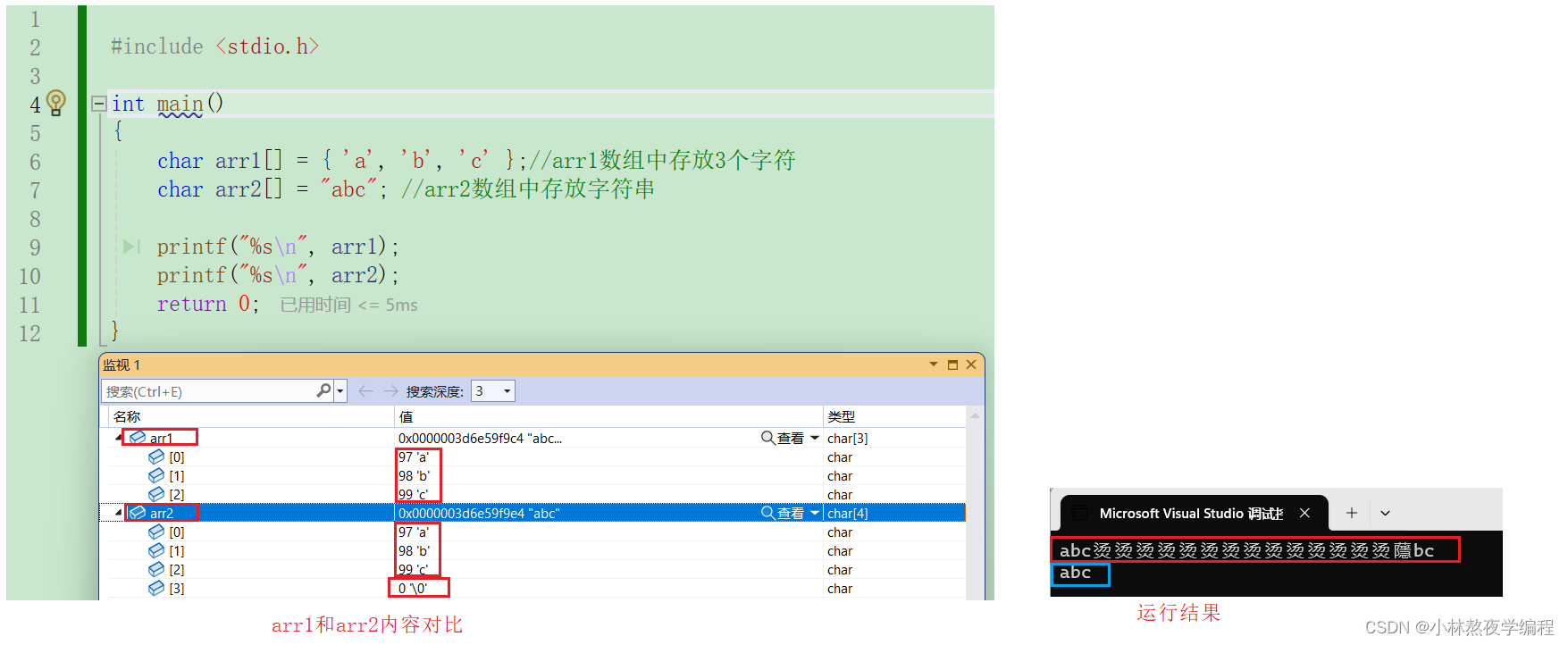
Task: Open the watch window position dropdown arrow
Action: (x=934, y=364)
